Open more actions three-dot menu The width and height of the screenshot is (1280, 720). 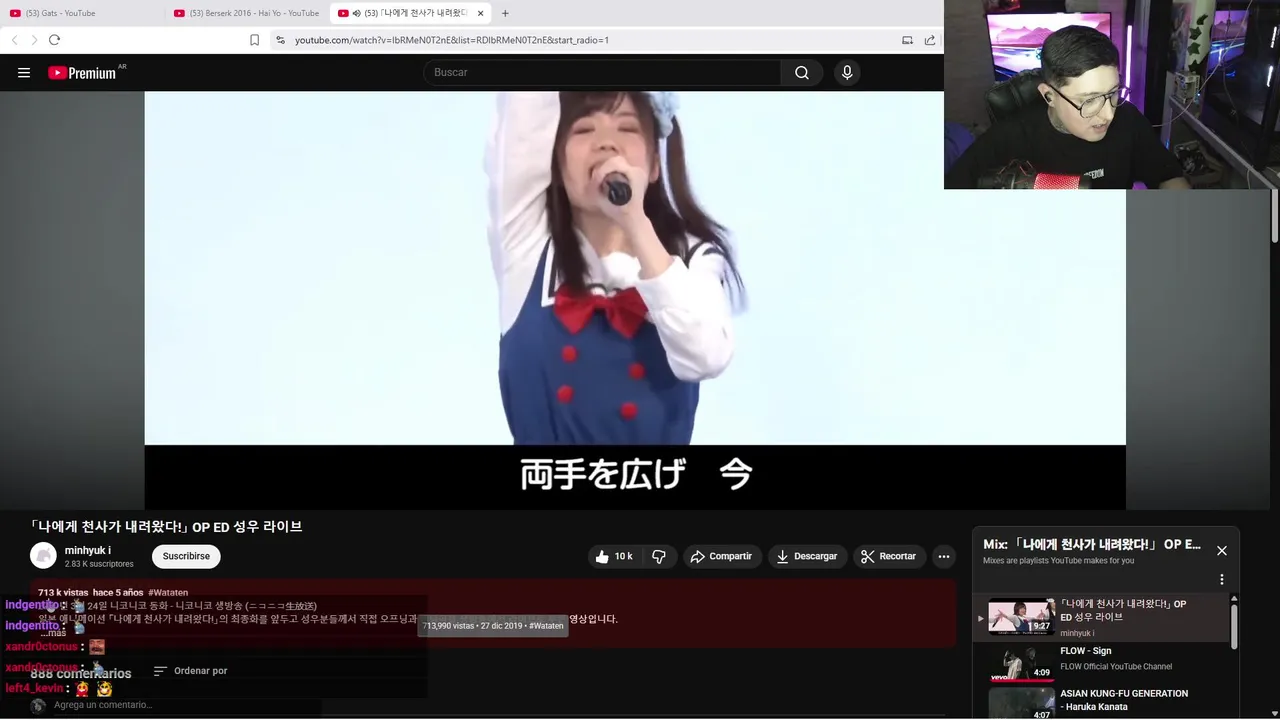(x=943, y=556)
